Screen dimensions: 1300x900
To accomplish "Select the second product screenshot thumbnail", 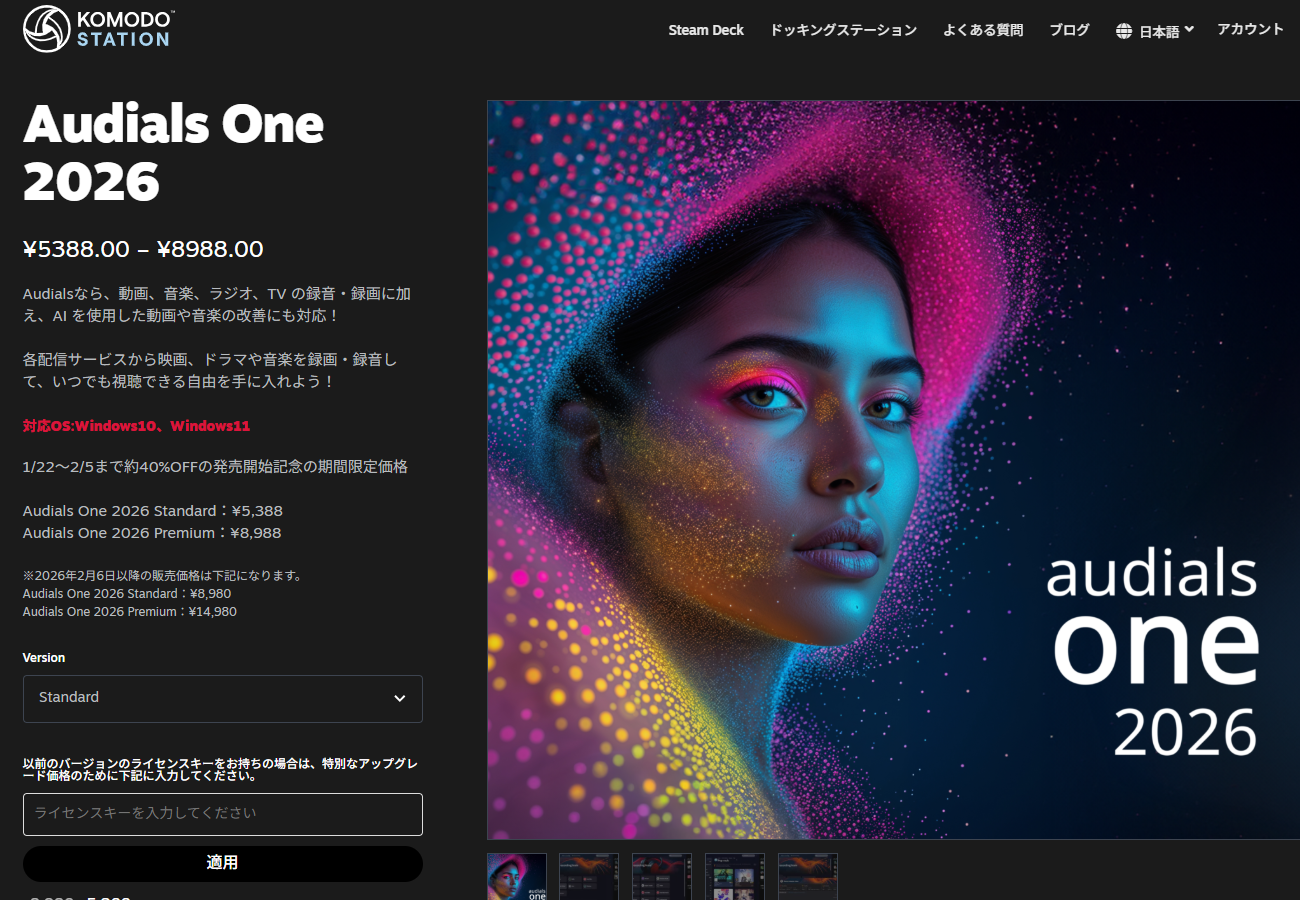I will (589, 876).
